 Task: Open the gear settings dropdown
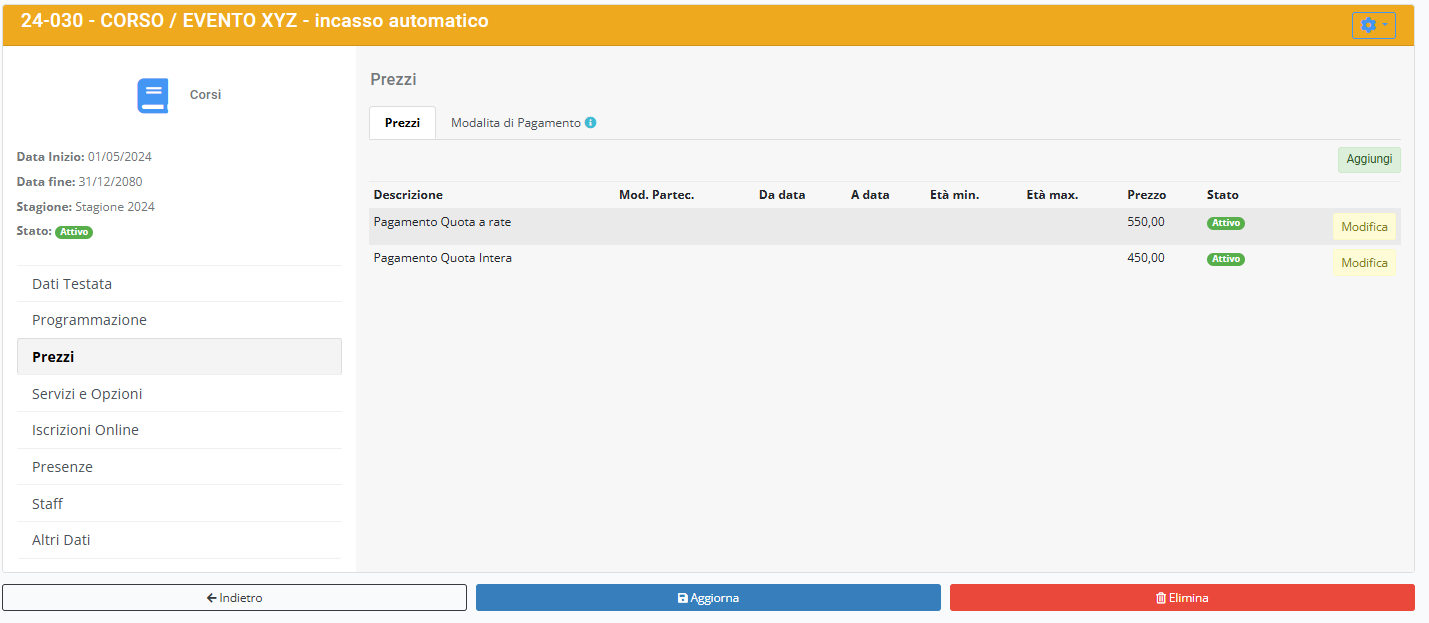pyautogui.click(x=1373, y=25)
